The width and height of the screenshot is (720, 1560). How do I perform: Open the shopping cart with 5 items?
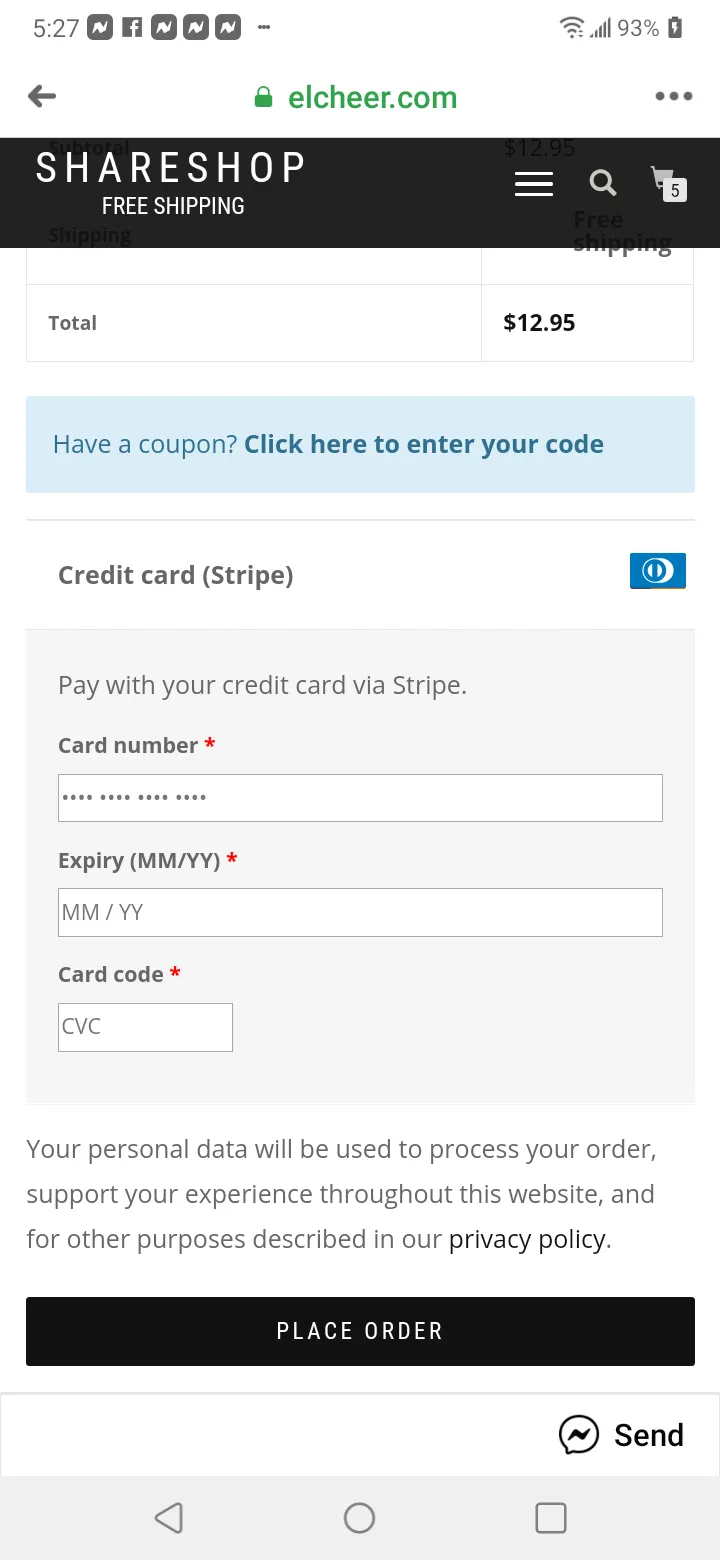[x=667, y=183]
